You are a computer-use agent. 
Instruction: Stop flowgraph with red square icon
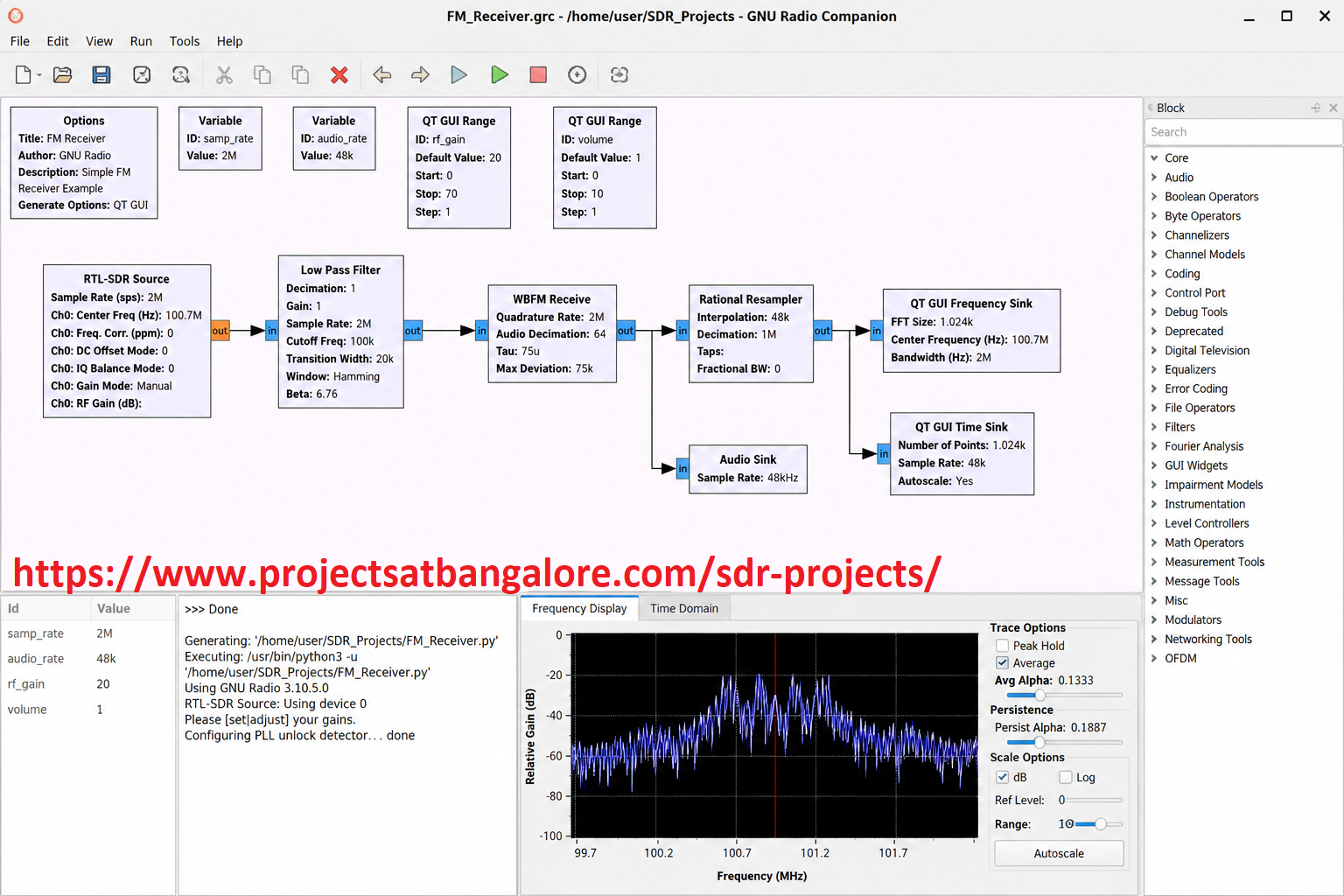(x=538, y=75)
